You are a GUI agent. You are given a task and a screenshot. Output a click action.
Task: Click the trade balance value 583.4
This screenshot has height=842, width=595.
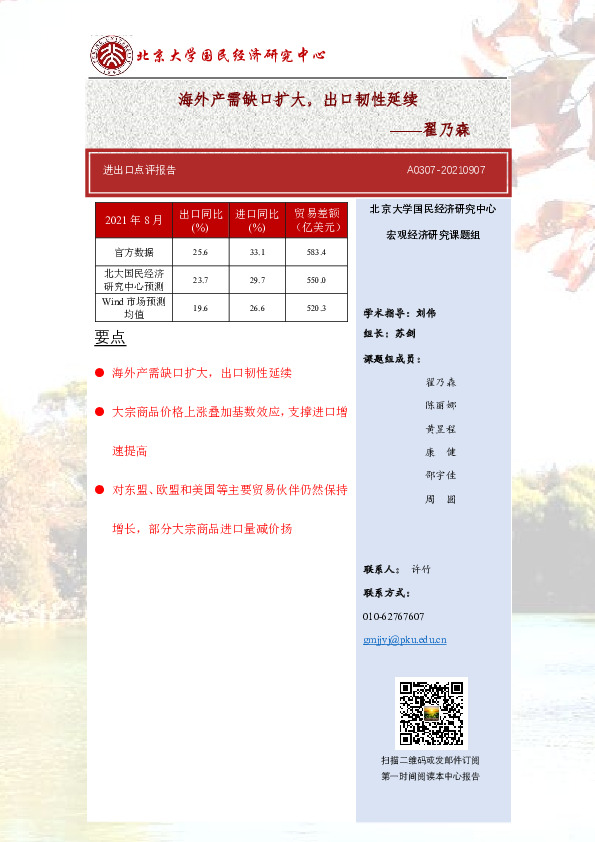coord(316,252)
